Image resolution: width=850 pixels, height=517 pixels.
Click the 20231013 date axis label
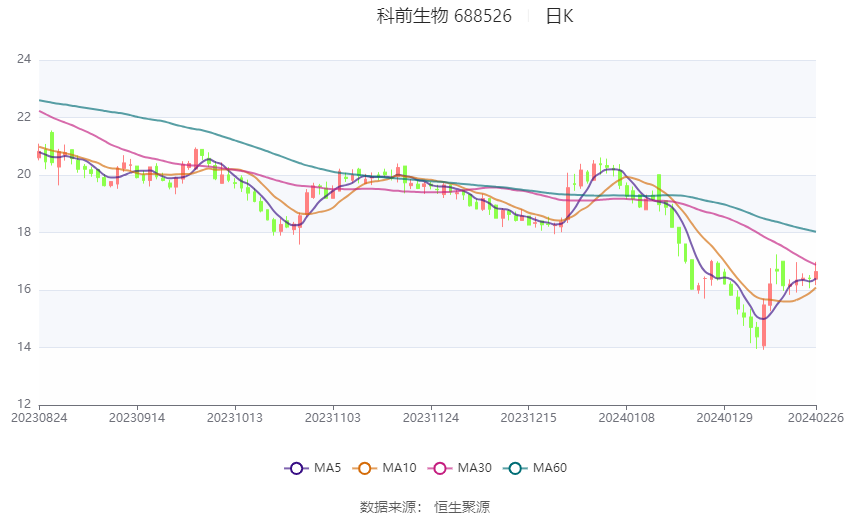coord(235,418)
